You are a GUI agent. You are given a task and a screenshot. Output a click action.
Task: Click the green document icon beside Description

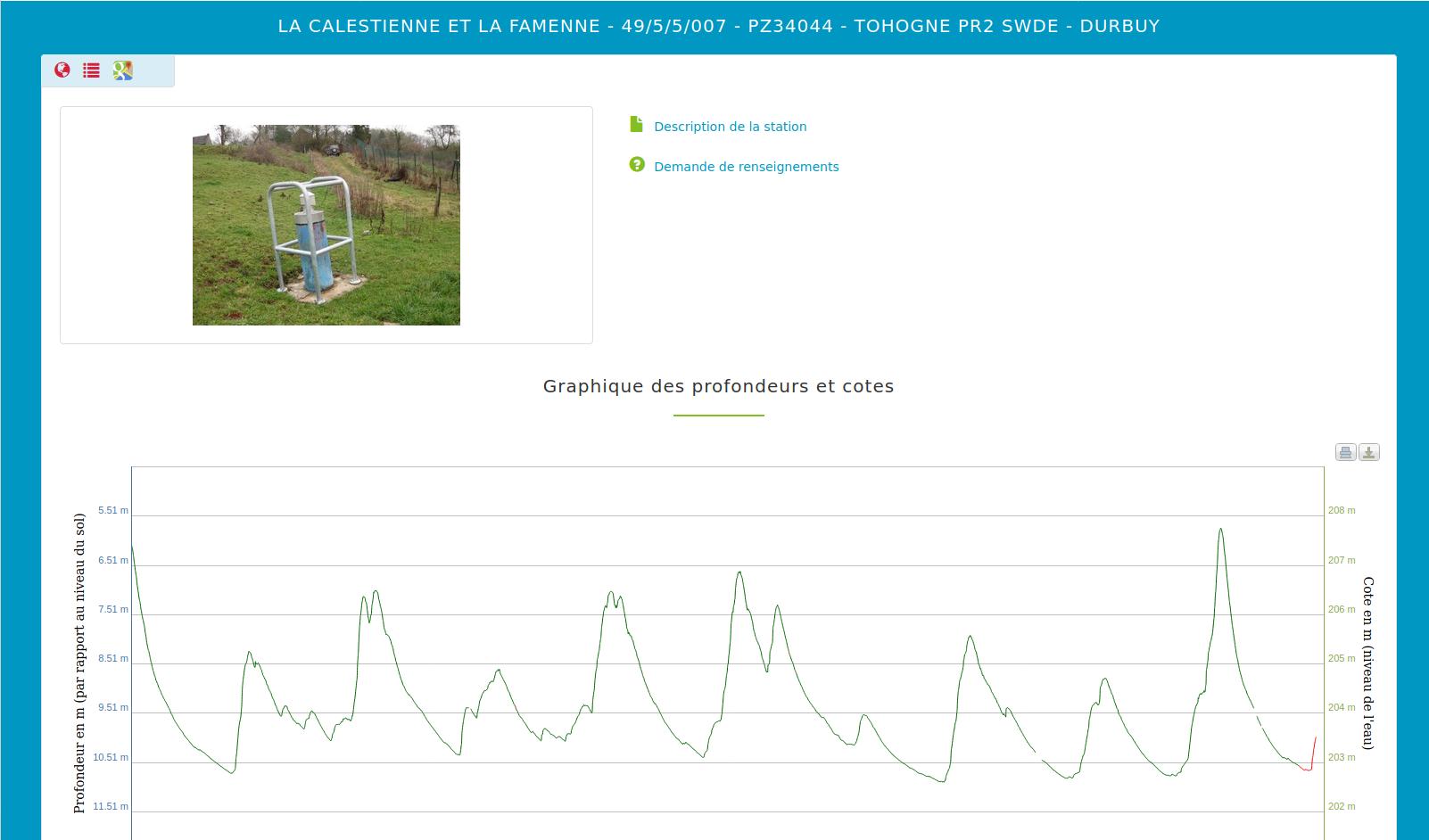click(636, 124)
